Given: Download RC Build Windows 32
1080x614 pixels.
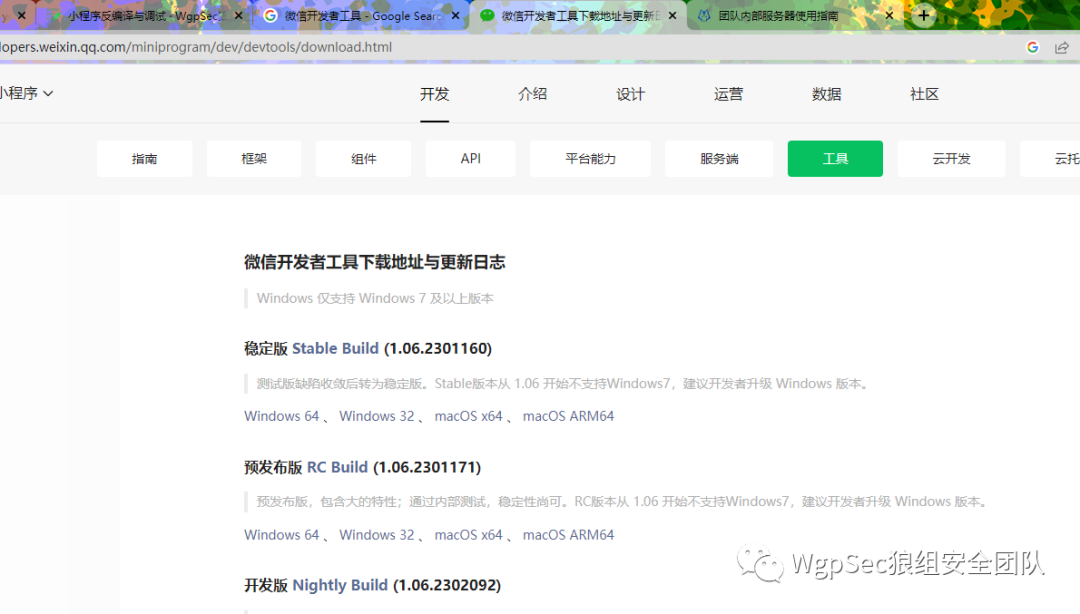Looking at the screenshot, I should coord(377,535).
